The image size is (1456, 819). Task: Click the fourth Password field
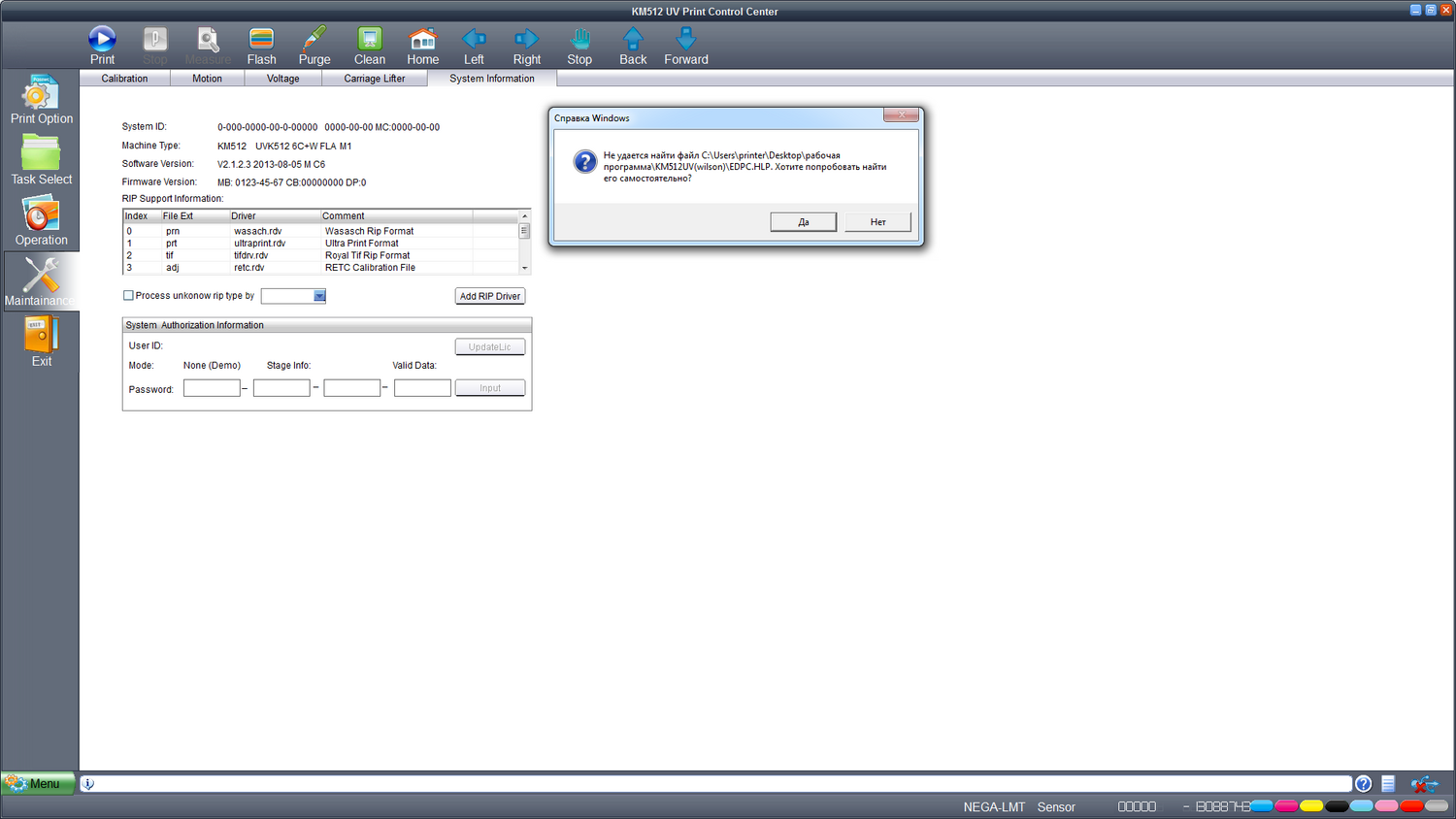click(422, 388)
